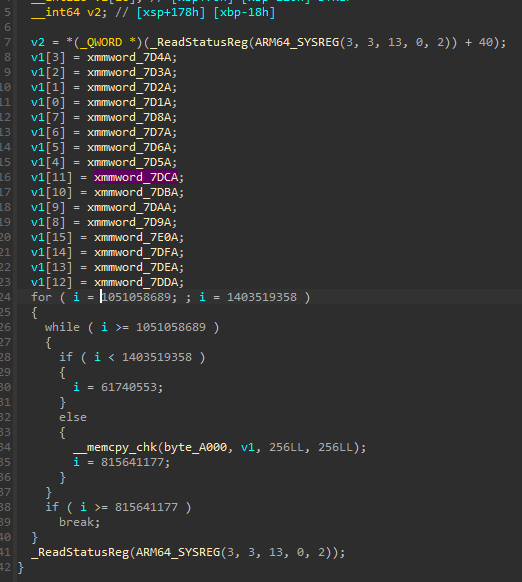Select the highlighted xmmword_7DCA identifier
The height and width of the screenshot is (582, 522).
pyautogui.click(x=136, y=177)
